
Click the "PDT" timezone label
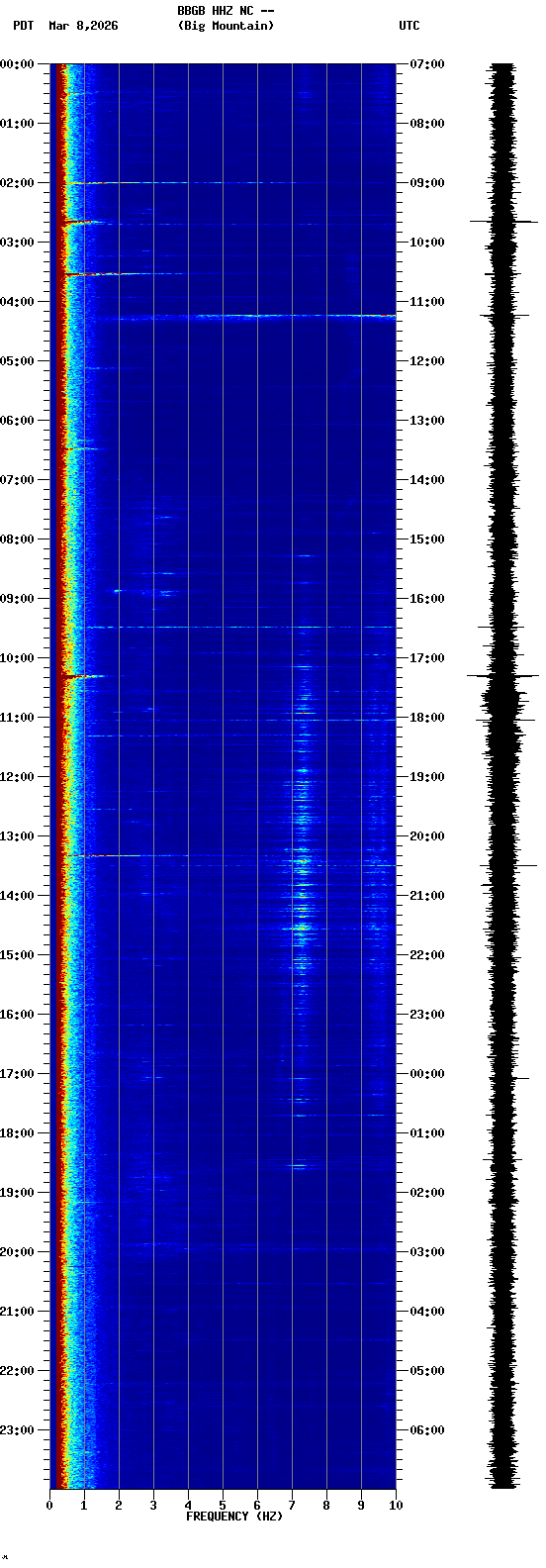pos(24,26)
